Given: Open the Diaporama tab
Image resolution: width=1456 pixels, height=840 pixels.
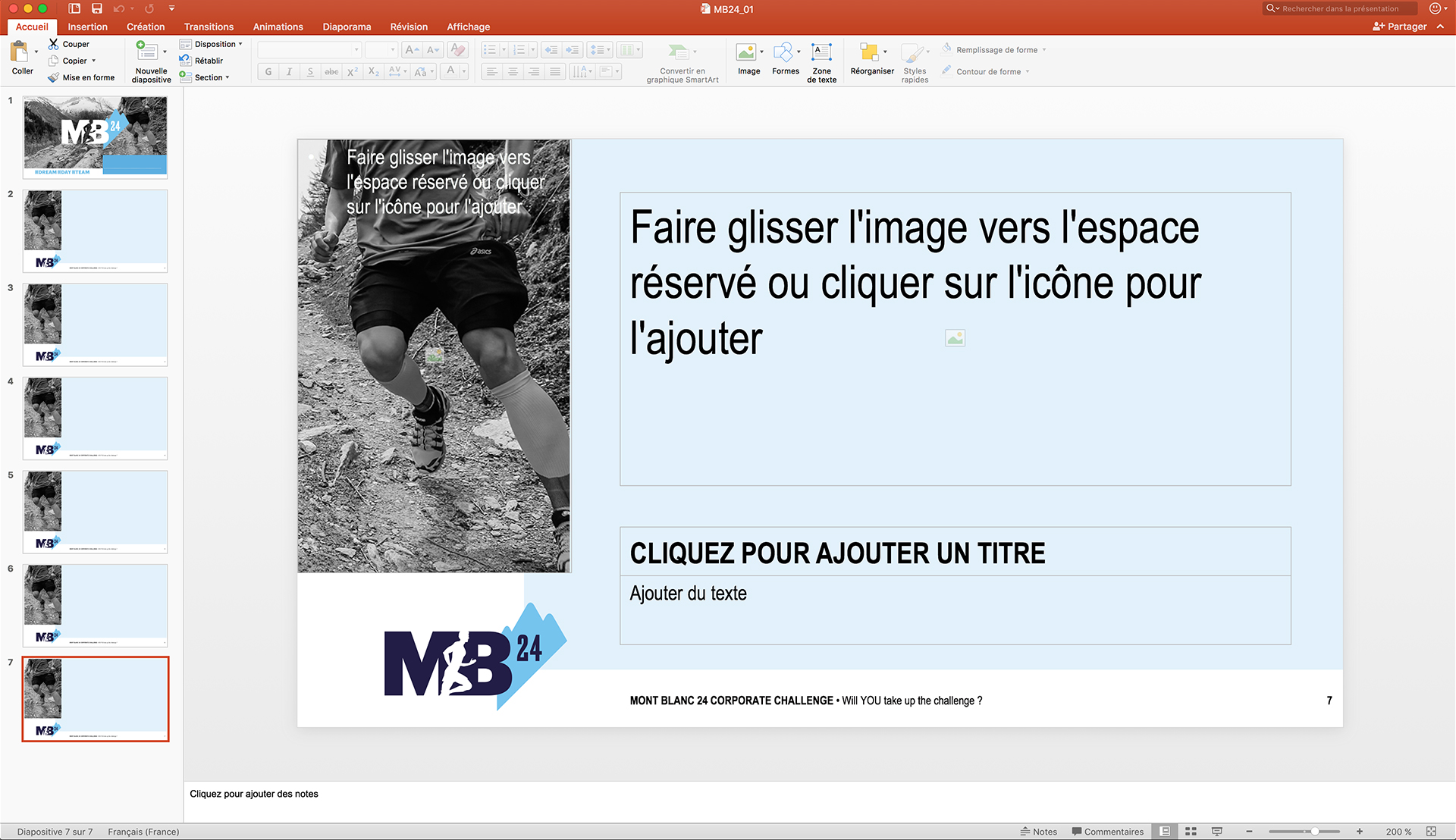Looking at the screenshot, I should (x=347, y=27).
